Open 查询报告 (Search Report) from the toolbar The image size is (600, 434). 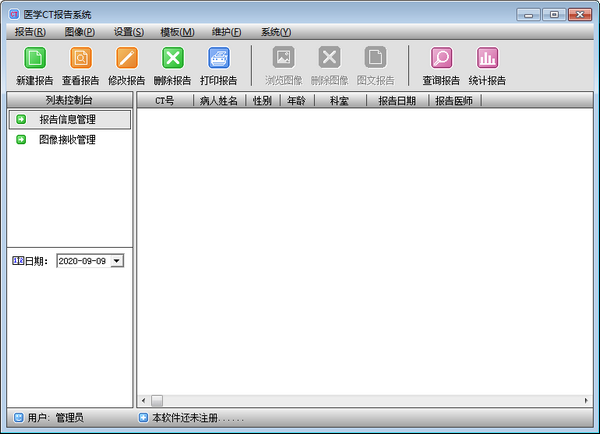tap(440, 58)
